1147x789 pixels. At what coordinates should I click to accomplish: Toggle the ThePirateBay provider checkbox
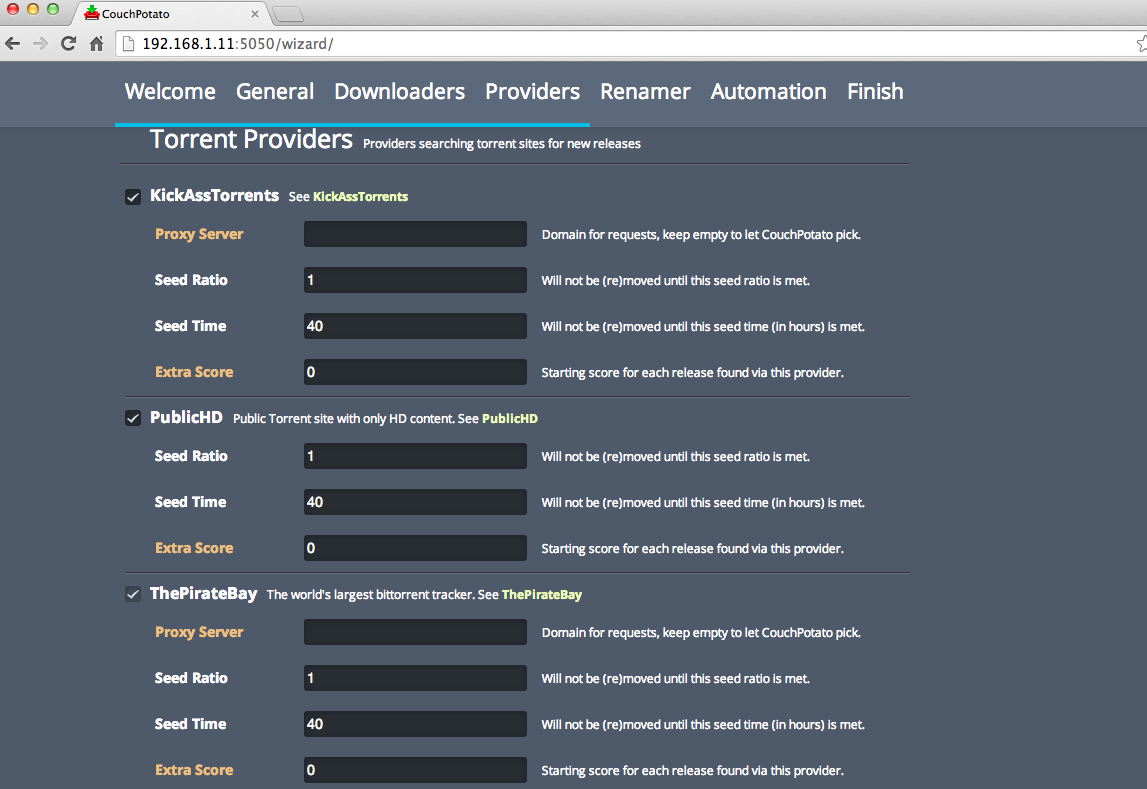click(x=132, y=594)
